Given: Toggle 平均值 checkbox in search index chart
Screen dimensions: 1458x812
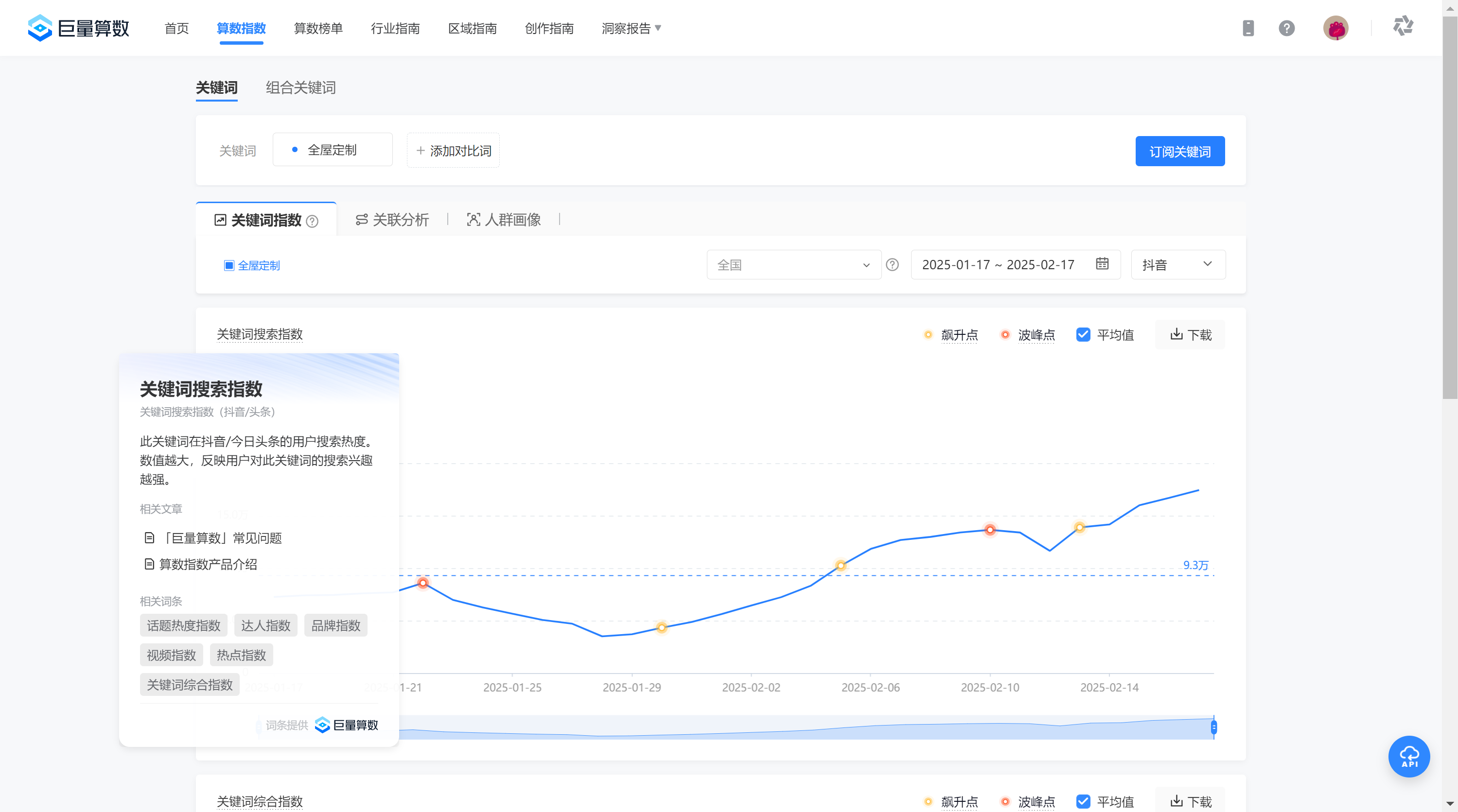Looking at the screenshot, I should click(x=1083, y=334).
